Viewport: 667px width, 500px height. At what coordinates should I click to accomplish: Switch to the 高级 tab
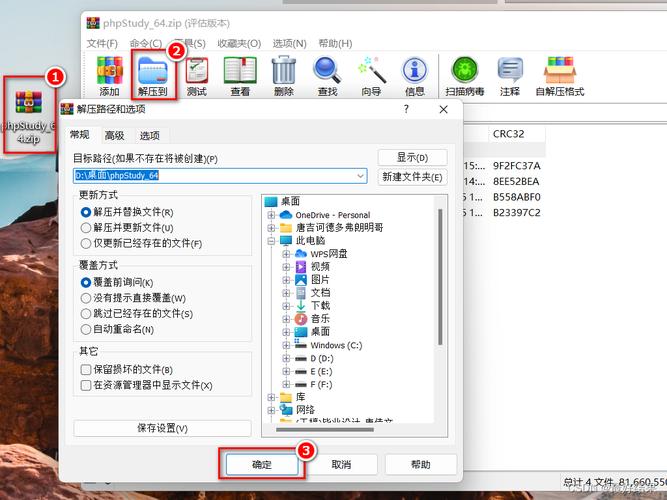tap(114, 136)
